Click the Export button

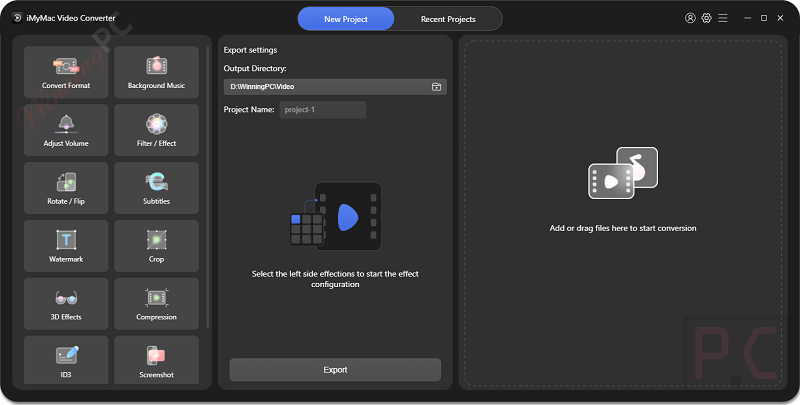[335, 370]
